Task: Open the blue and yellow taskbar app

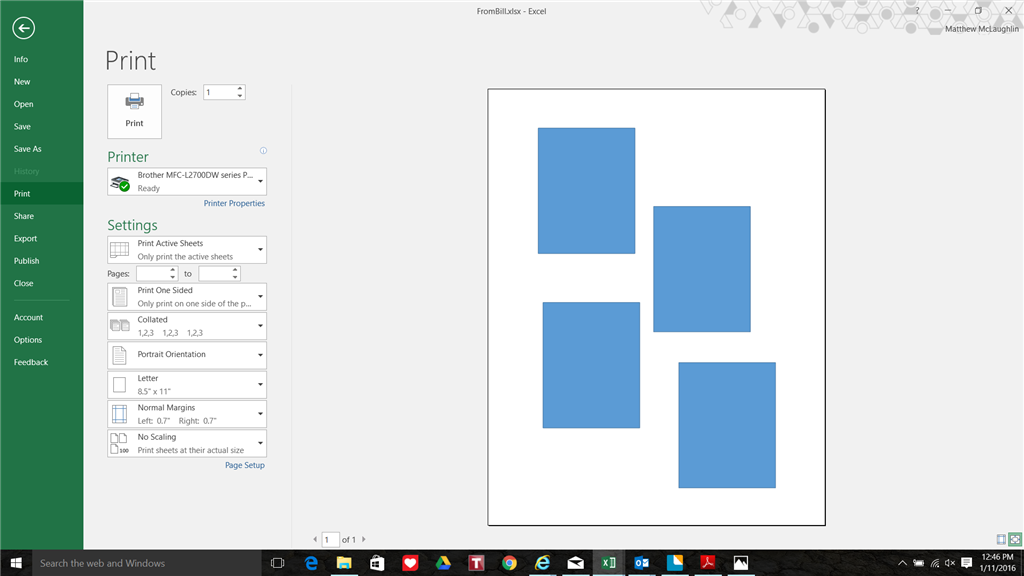Action: point(675,563)
